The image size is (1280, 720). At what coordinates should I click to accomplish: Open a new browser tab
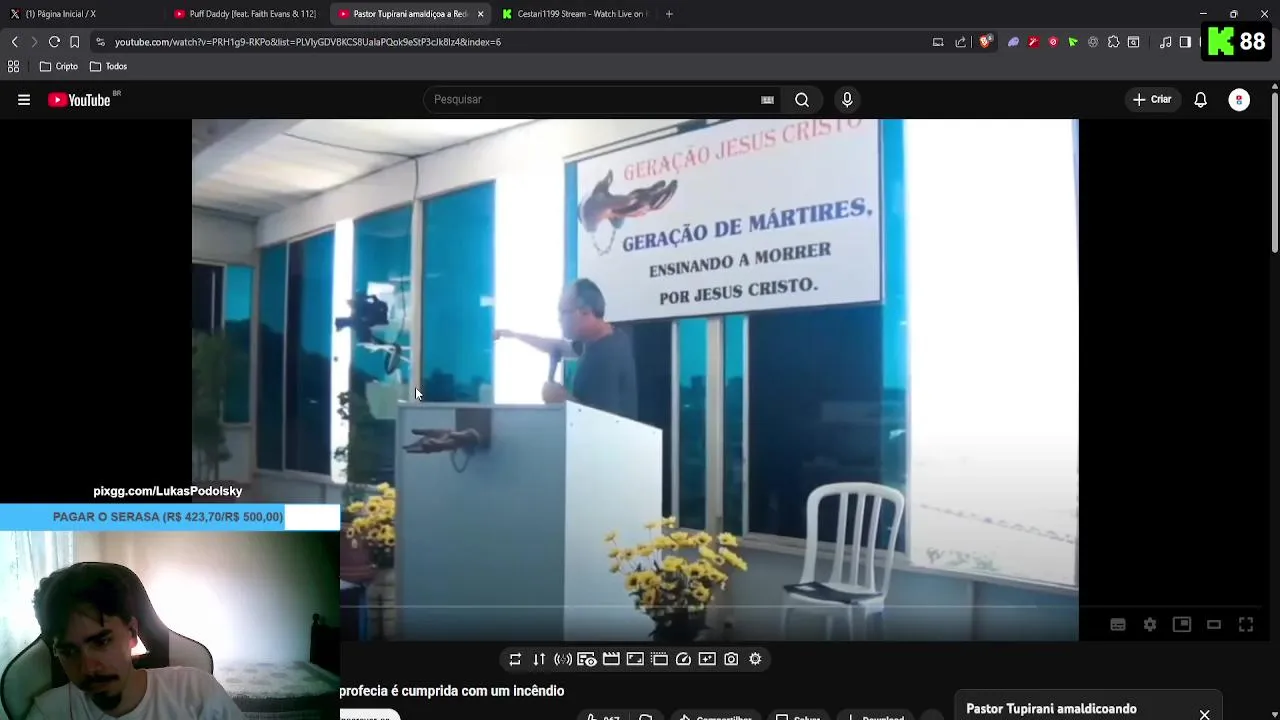click(669, 14)
